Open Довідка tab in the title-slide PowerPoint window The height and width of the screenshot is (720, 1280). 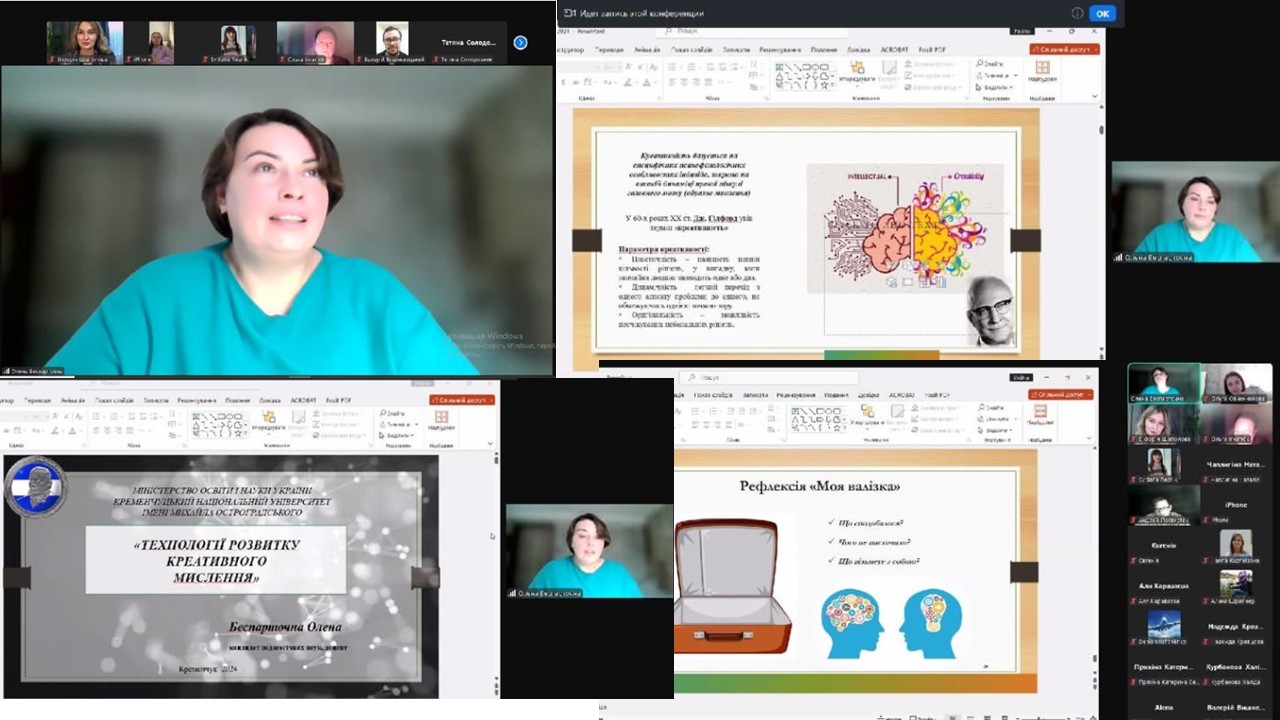[270, 400]
